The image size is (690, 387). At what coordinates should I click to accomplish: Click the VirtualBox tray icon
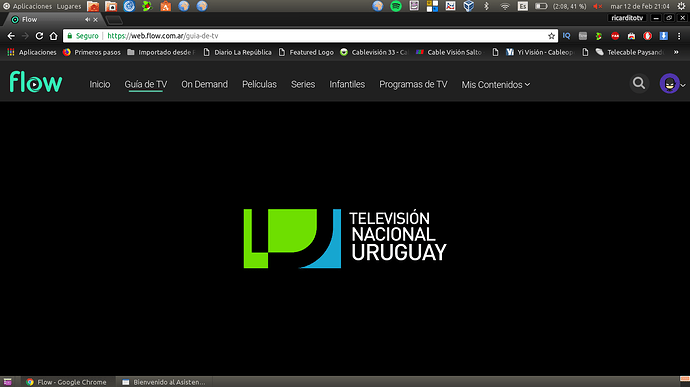click(x=469, y=6)
